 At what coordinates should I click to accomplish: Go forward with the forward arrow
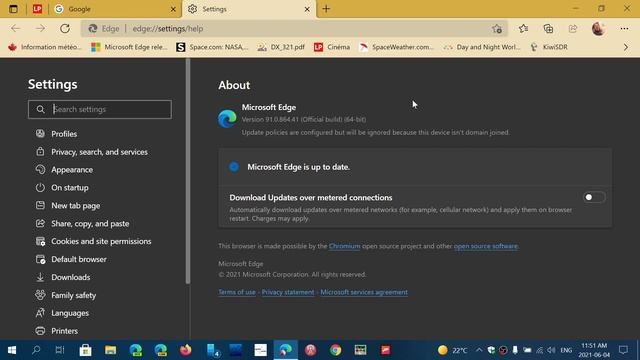tap(40, 29)
